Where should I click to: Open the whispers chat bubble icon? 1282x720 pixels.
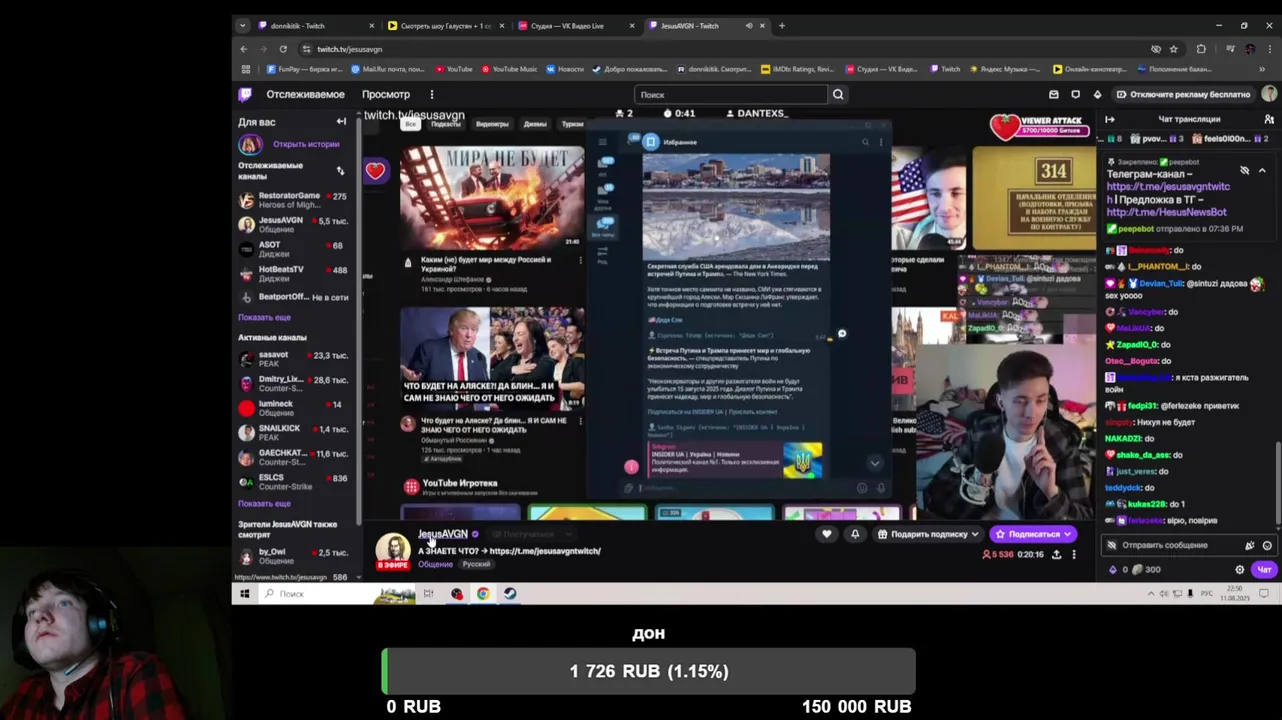(x=1076, y=94)
